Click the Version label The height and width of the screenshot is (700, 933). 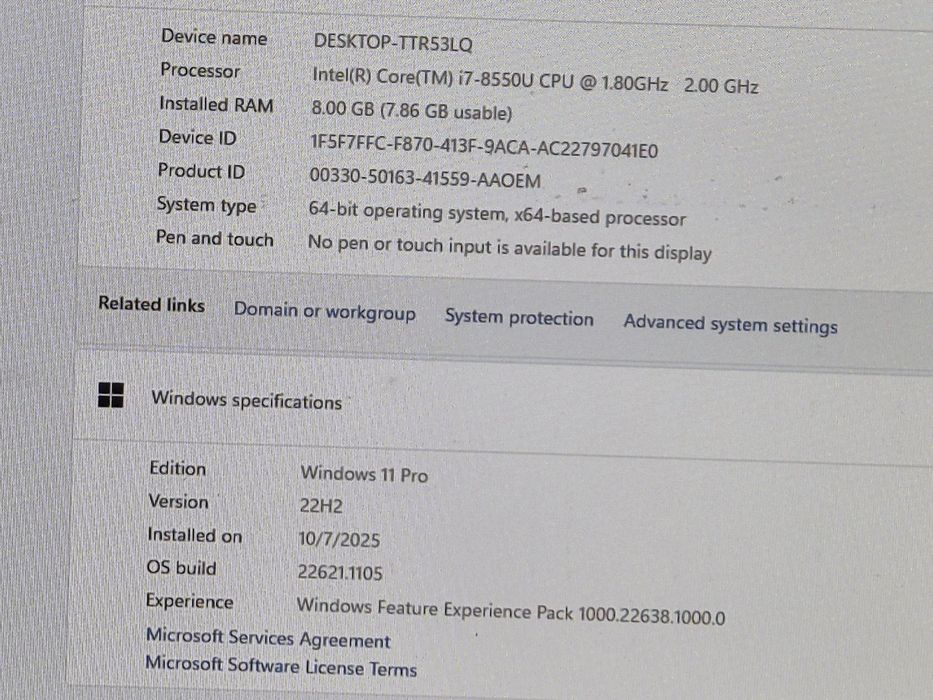pyautogui.click(x=179, y=502)
